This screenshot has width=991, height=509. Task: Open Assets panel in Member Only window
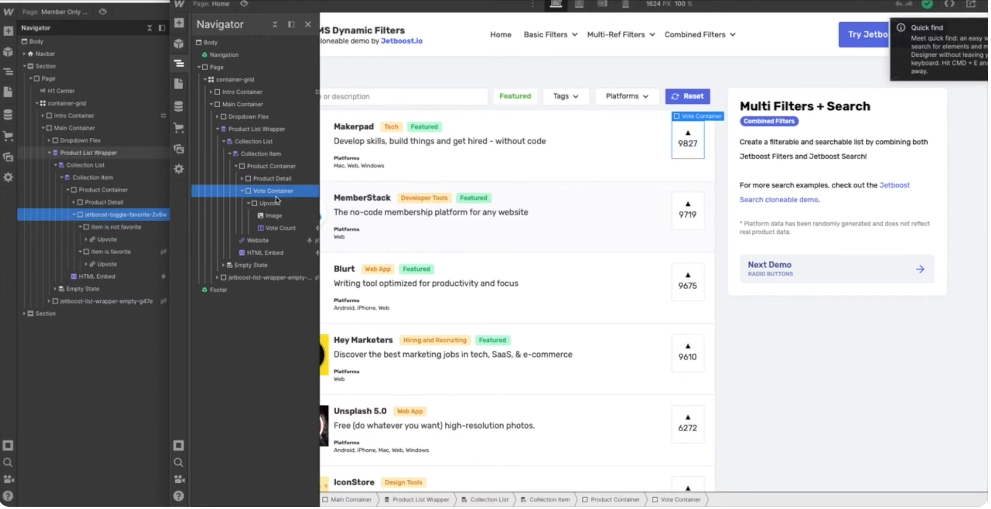tap(8, 157)
